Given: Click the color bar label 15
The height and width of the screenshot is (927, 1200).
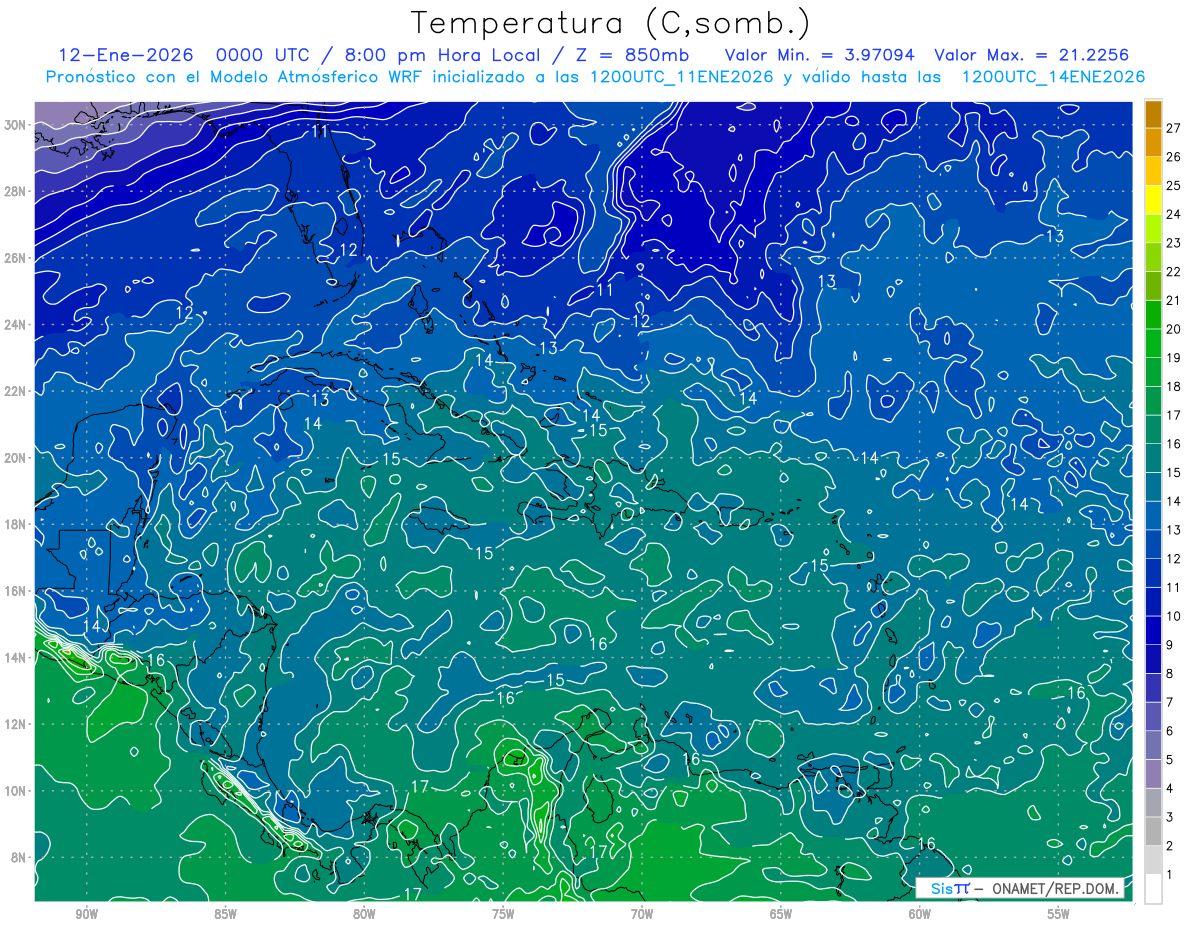Looking at the screenshot, I should point(1174,472).
